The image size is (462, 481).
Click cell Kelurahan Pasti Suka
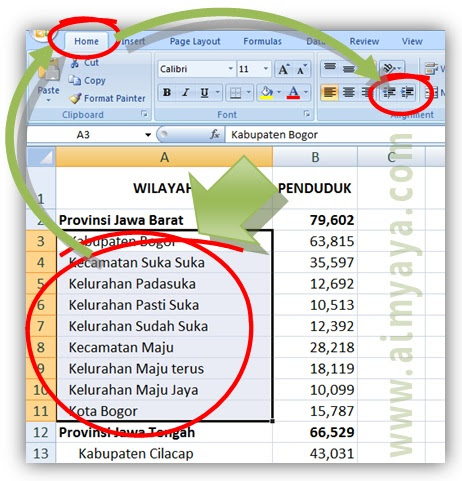tap(164, 305)
